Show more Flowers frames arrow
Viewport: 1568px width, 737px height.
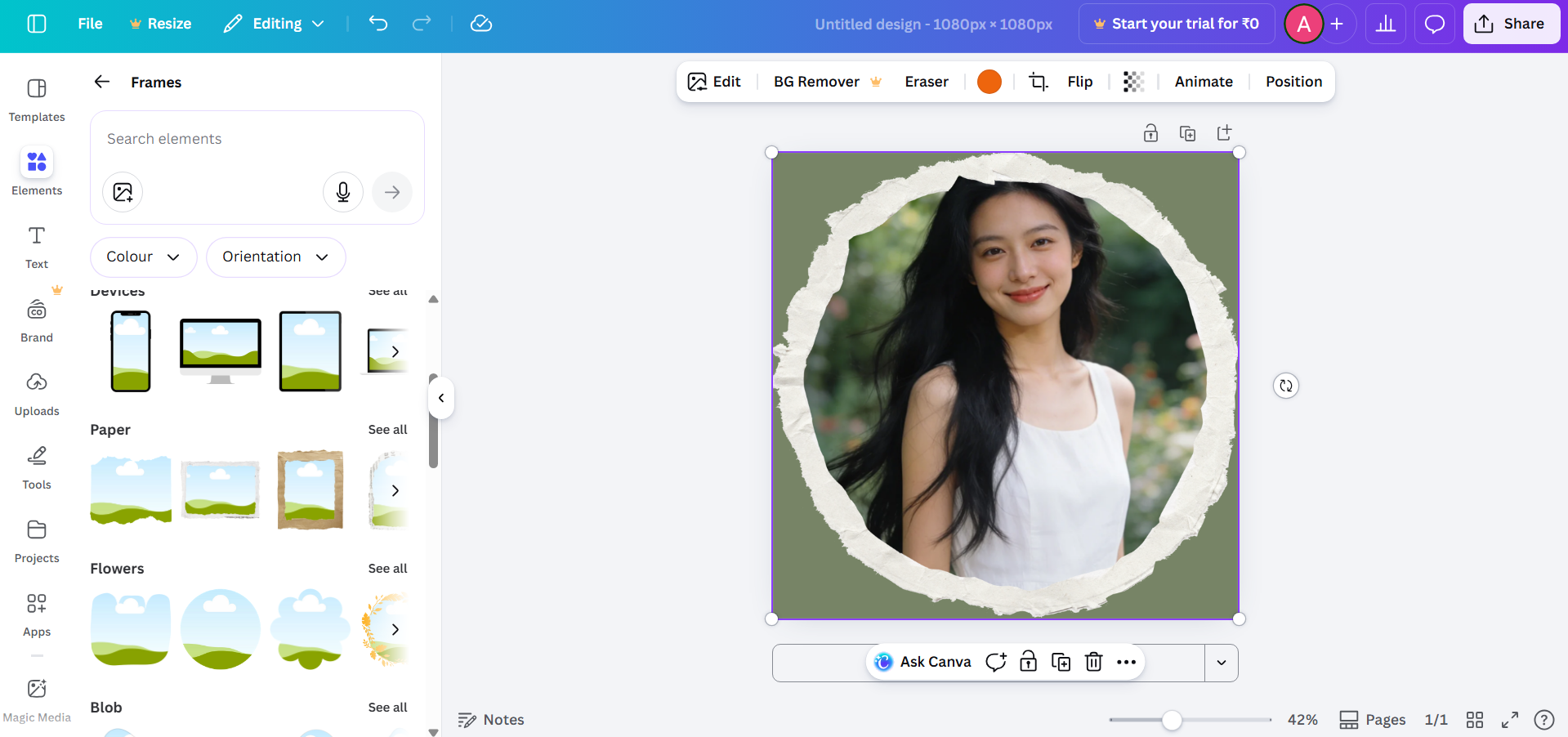click(395, 629)
